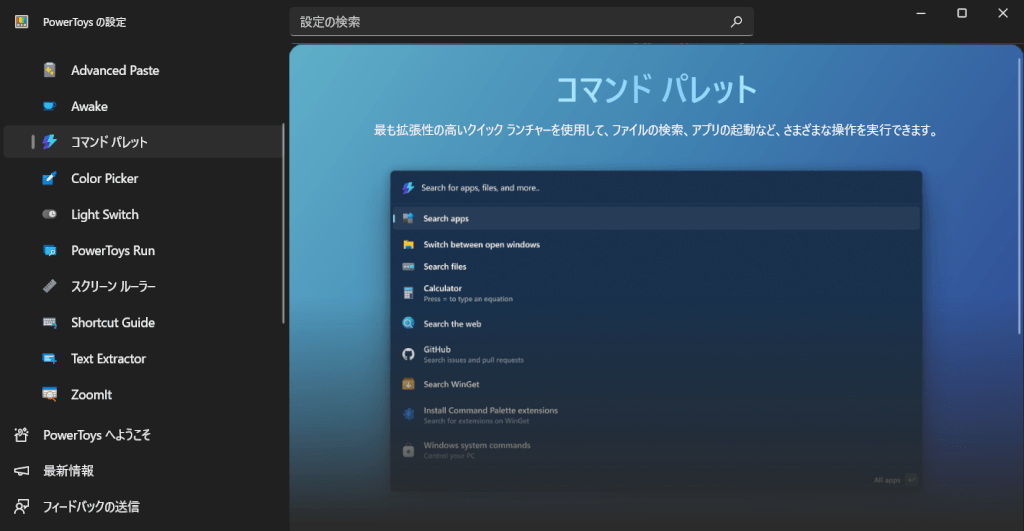Click the ZoomIt icon in sidebar

tap(50, 394)
